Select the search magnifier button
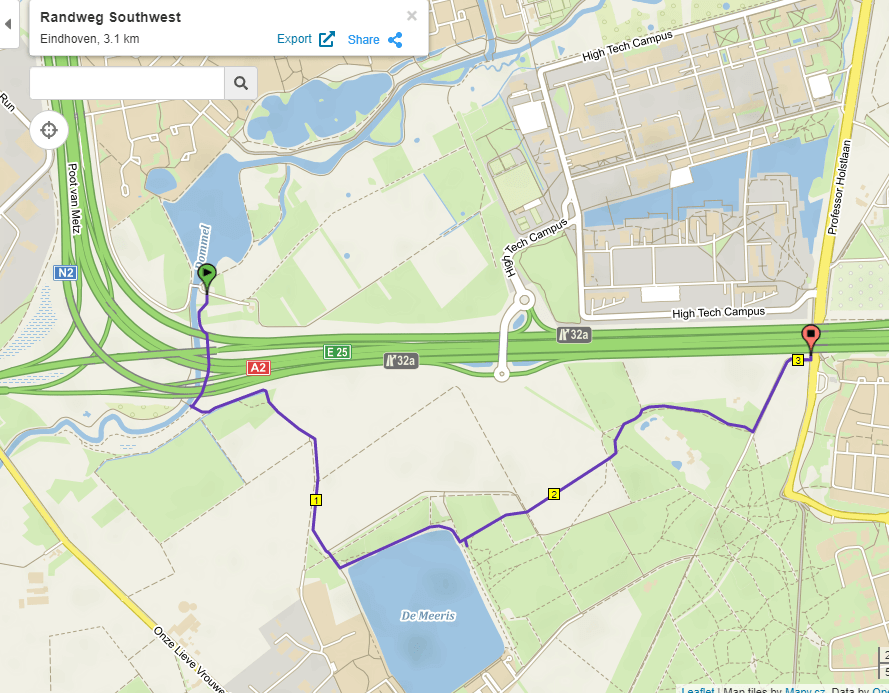This screenshot has width=889, height=693. [x=241, y=83]
